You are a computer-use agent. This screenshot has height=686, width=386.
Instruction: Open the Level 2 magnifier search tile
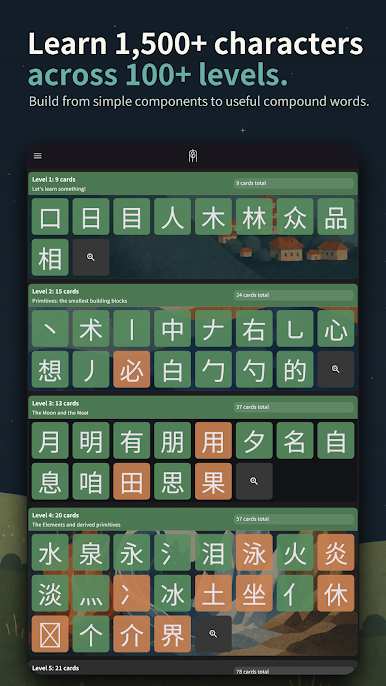coord(336,369)
